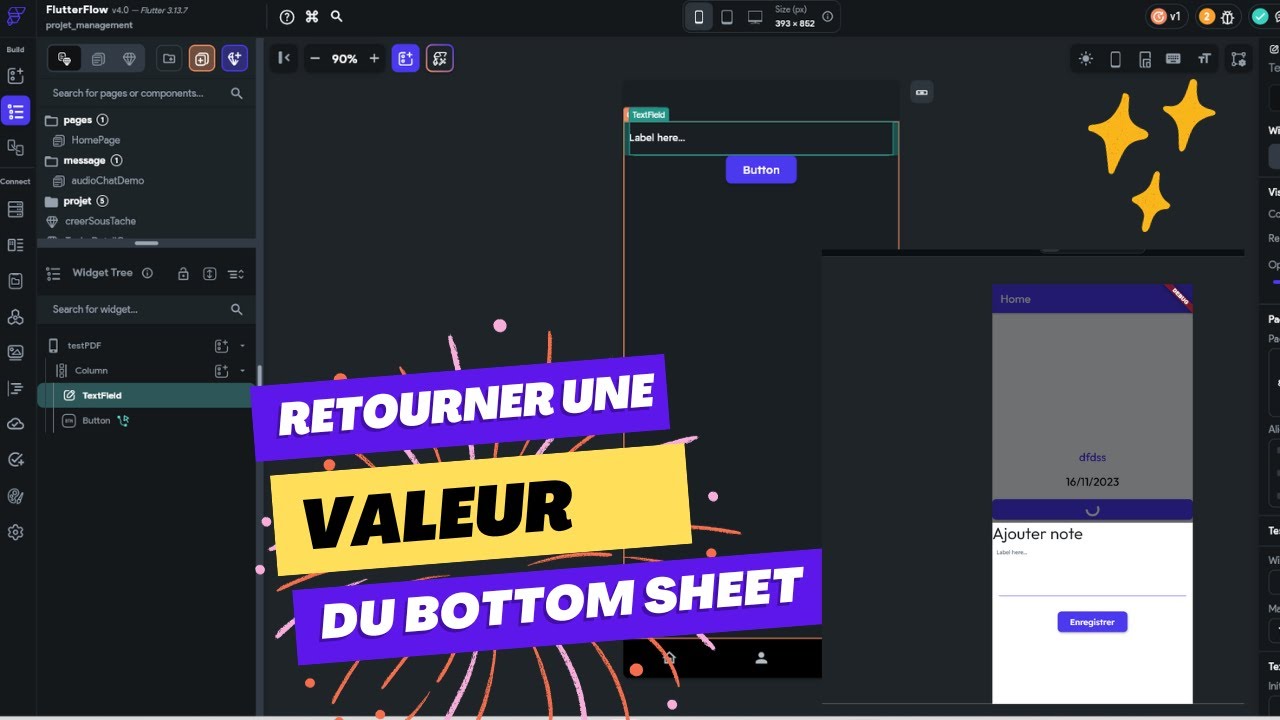The width and height of the screenshot is (1280, 720).
Task: Collapse the left panel with arrow icon
Action: click(x=284, y=58)
